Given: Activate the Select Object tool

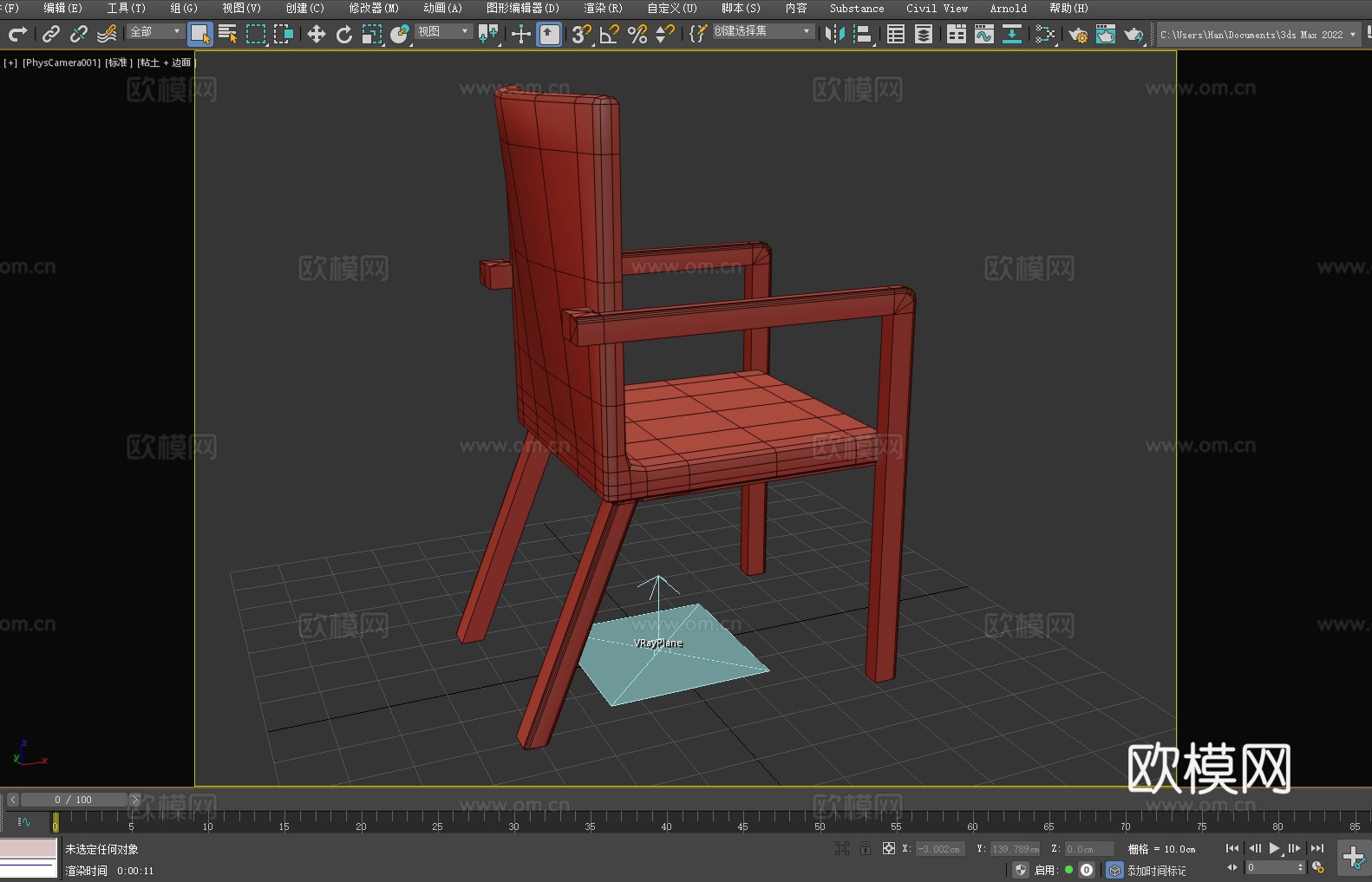Looking at the screenshot, I should coord(200,34).
